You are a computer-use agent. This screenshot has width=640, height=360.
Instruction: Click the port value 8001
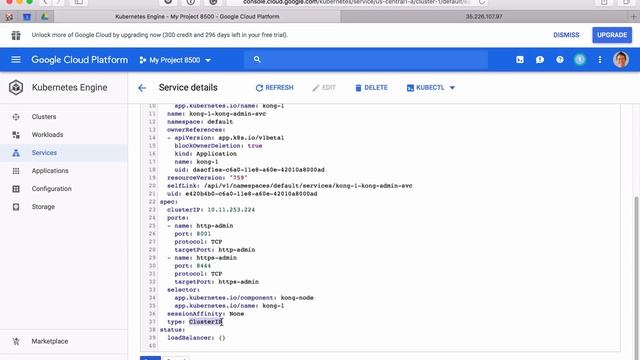(x=203, y=234)
